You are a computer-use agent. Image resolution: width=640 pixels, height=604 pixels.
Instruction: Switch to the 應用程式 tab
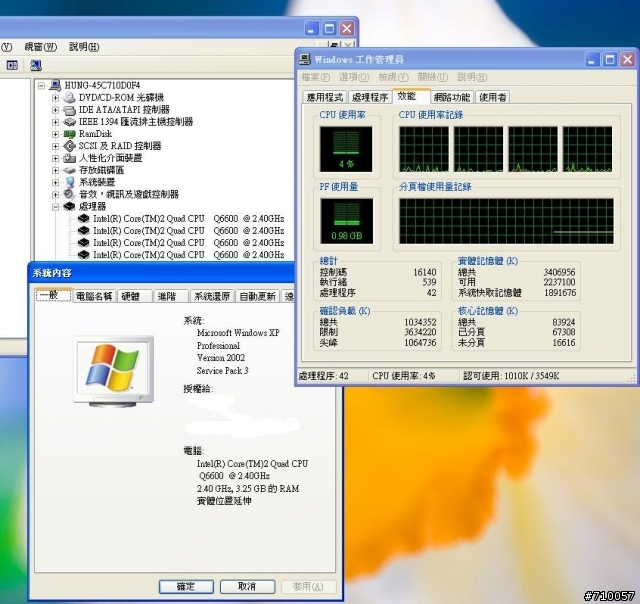click(325, 97)
